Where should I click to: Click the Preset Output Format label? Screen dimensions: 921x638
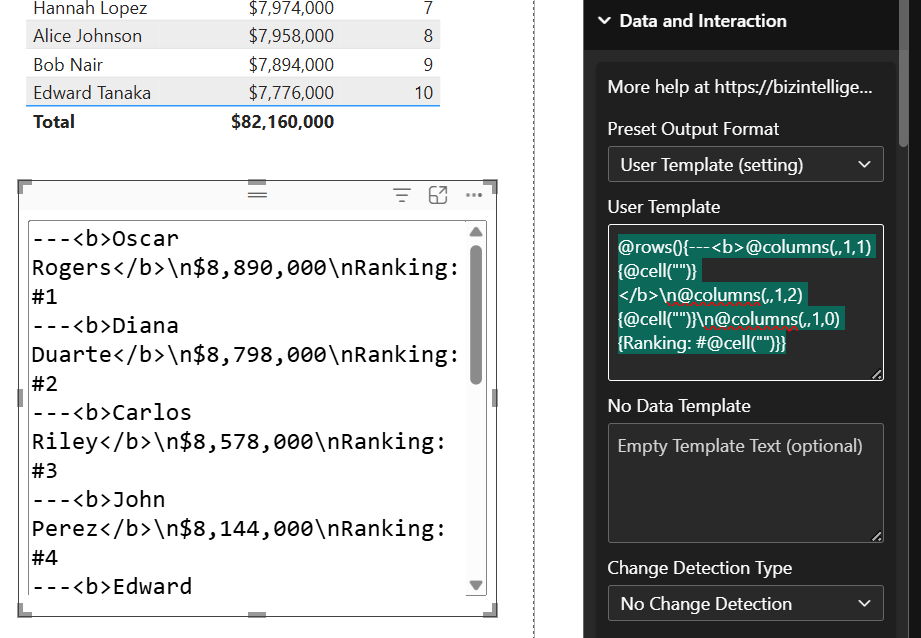[x=693, y=129]
